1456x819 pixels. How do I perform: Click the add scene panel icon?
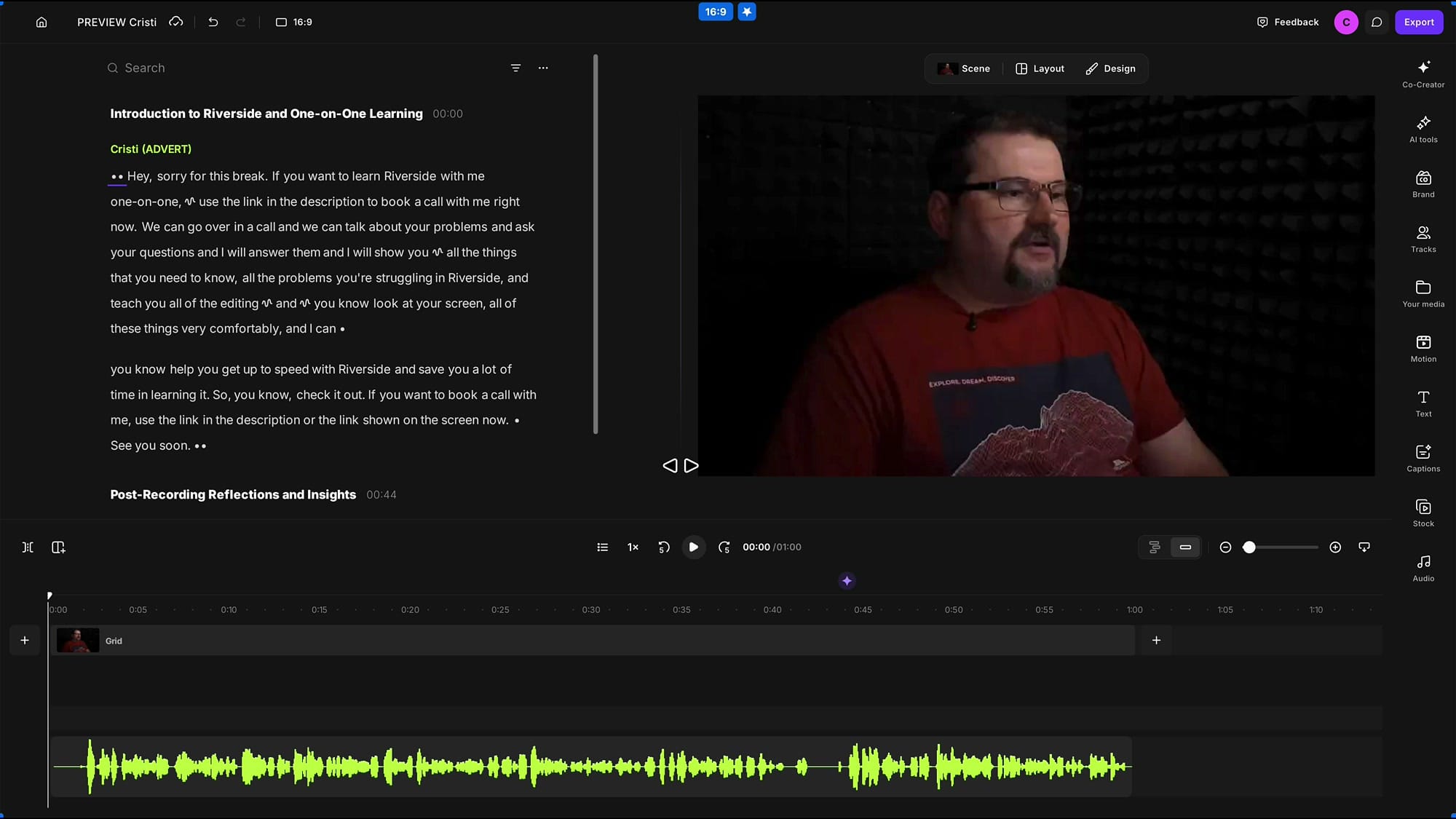coord(58,547)
